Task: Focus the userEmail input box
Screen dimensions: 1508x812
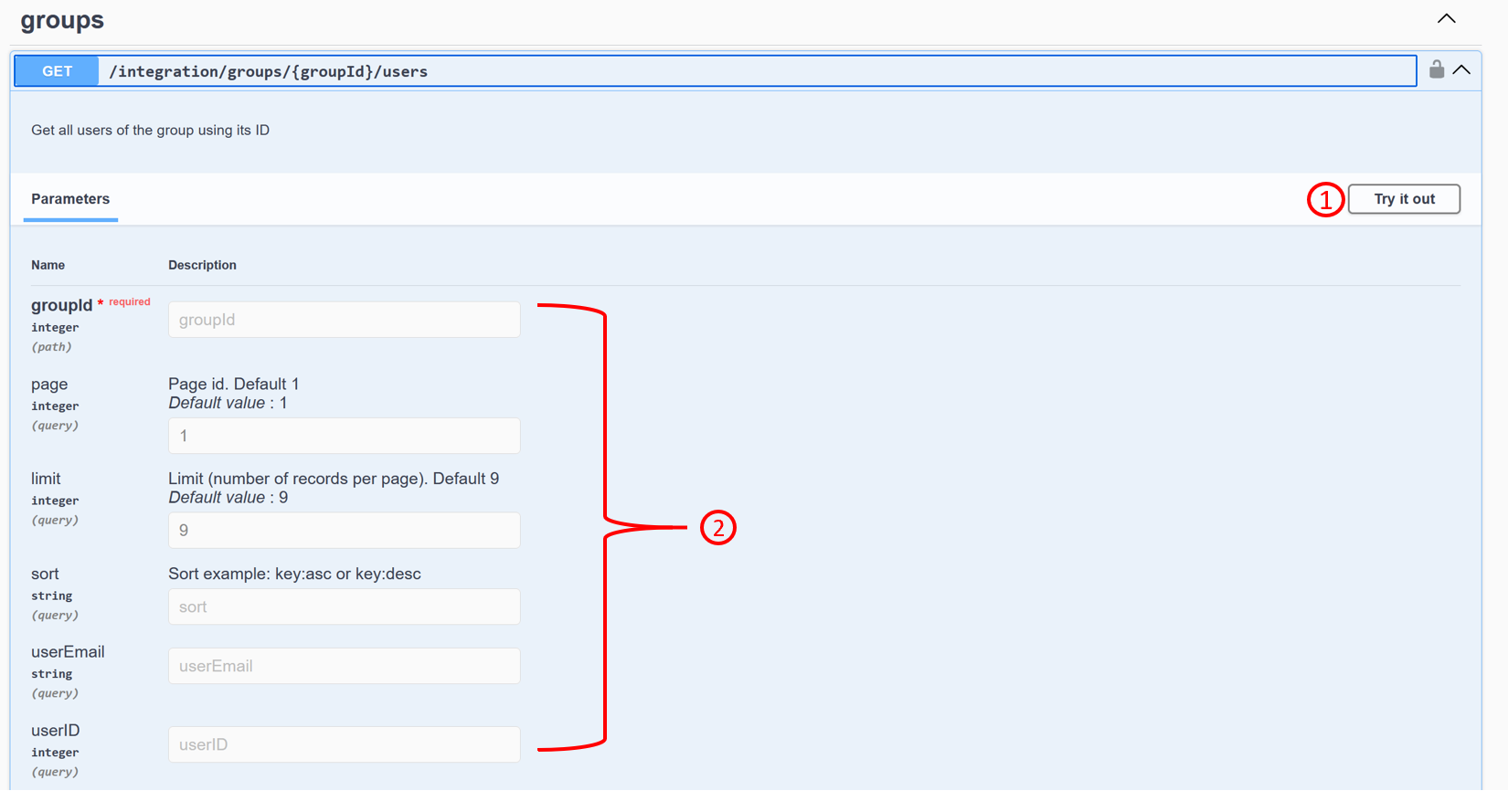Action: point(344,667)
